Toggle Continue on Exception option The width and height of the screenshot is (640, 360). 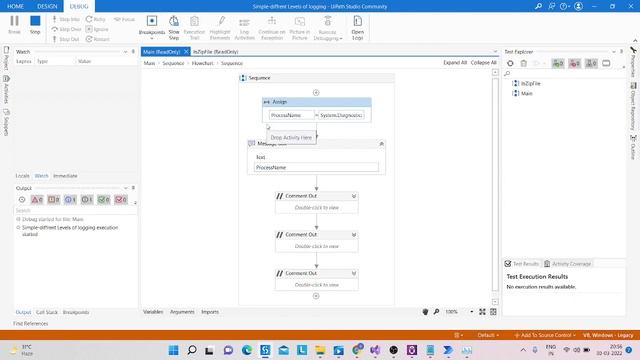pyautogui.click(x=272, y=28)
